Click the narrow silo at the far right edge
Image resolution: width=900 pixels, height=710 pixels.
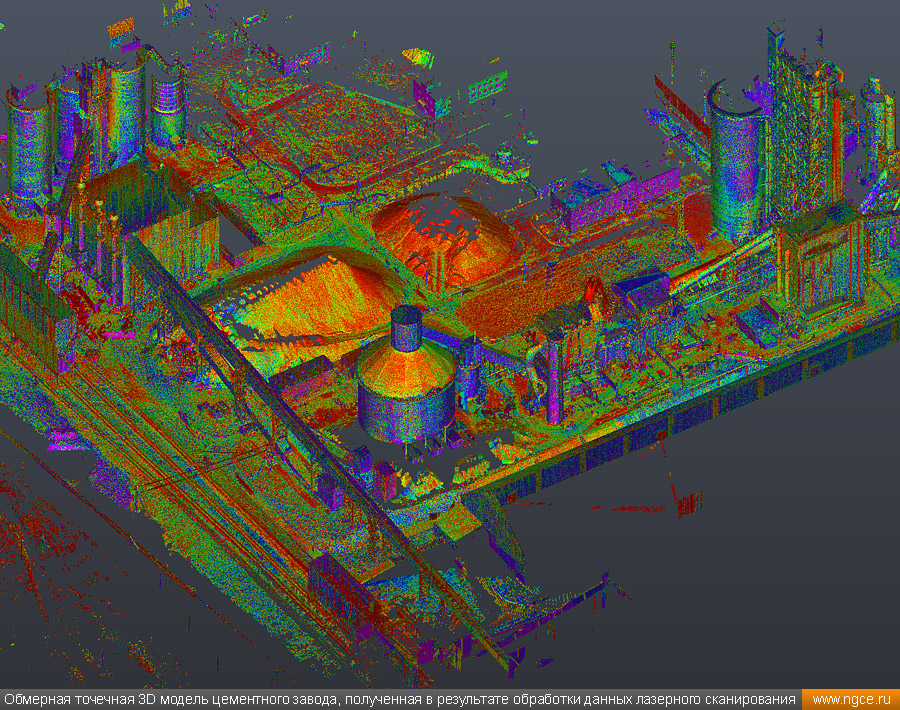point(878,125)
